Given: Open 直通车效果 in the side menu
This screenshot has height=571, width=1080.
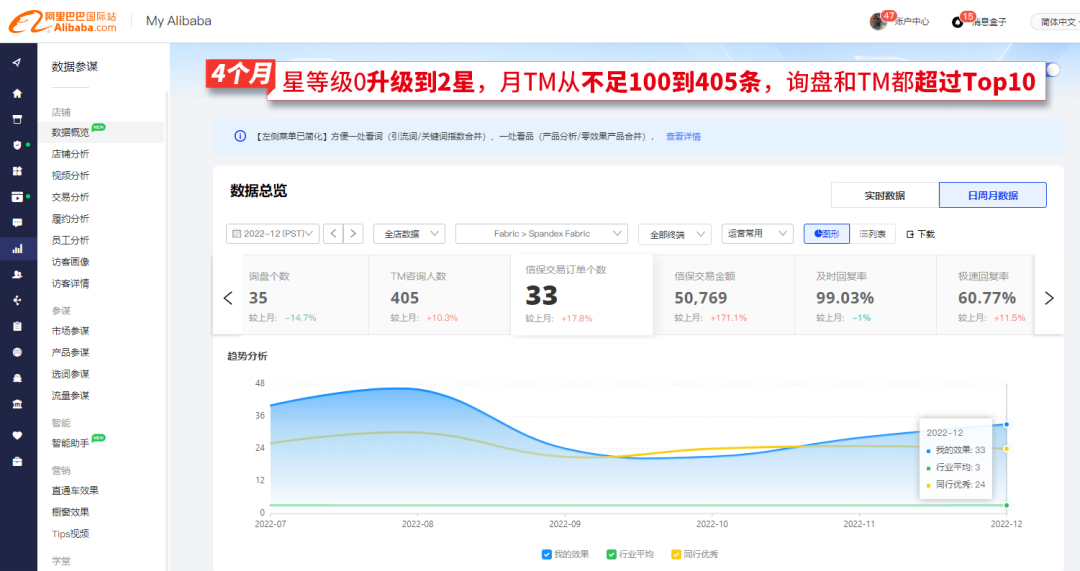Looking at the screenshot, I should (75, 490).
